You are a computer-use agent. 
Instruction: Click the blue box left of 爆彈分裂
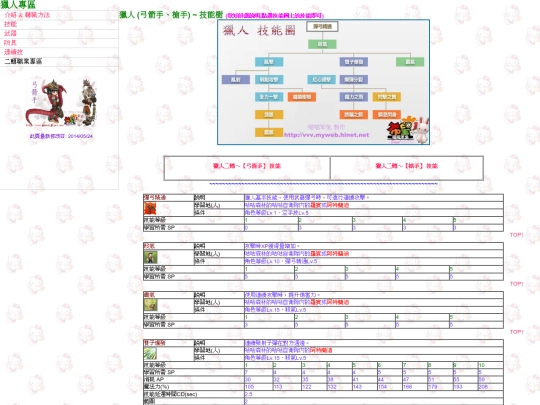[x=321, y=80]
